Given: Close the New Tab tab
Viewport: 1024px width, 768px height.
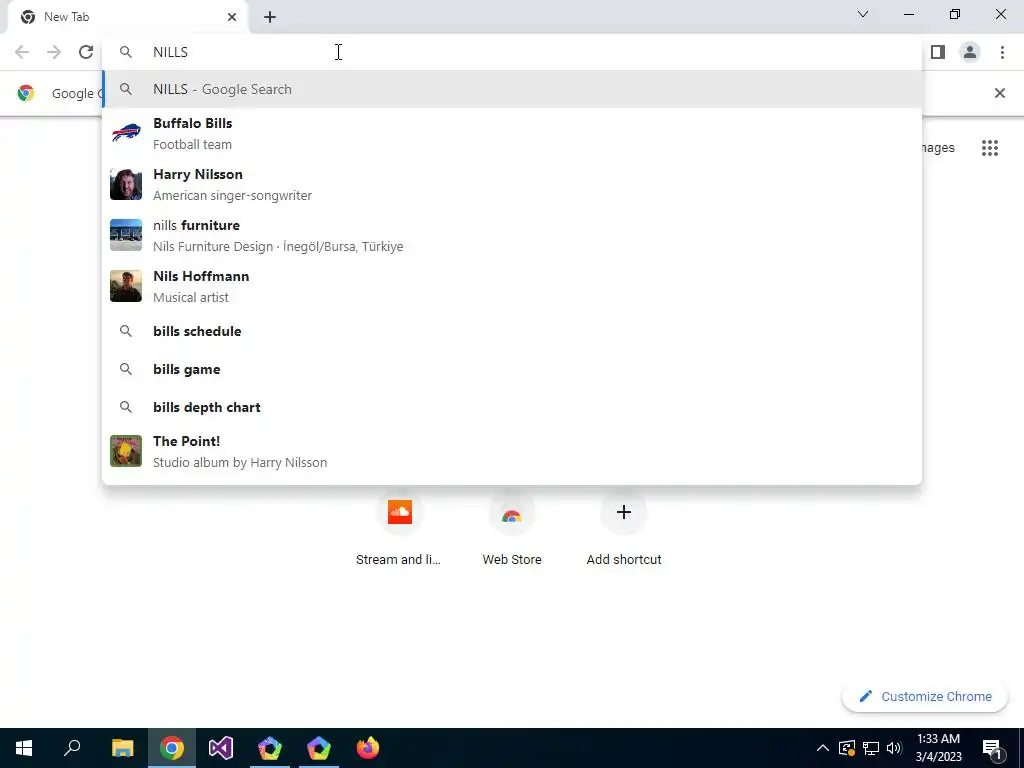Looking at the screenshot, I should [x=232, y=17].
